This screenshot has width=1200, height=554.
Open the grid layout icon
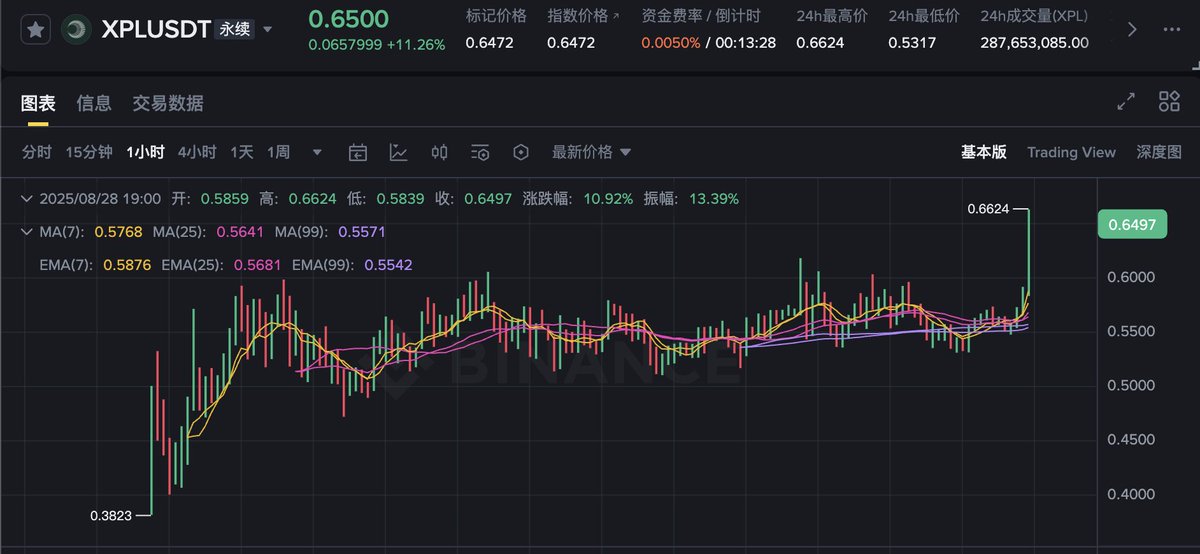tap(1169, 101)
